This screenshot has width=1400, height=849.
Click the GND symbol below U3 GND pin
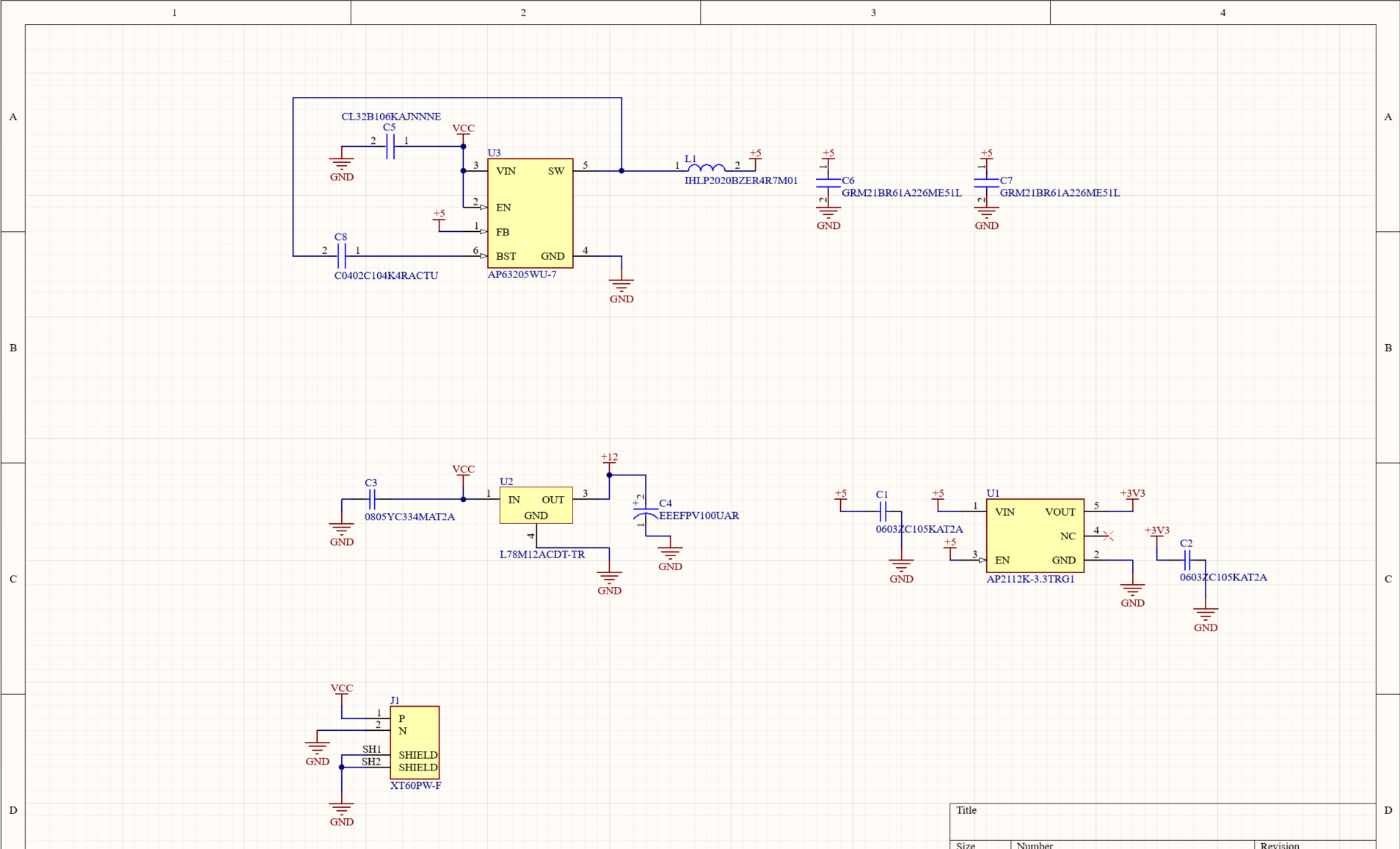(x=621, y=291)
